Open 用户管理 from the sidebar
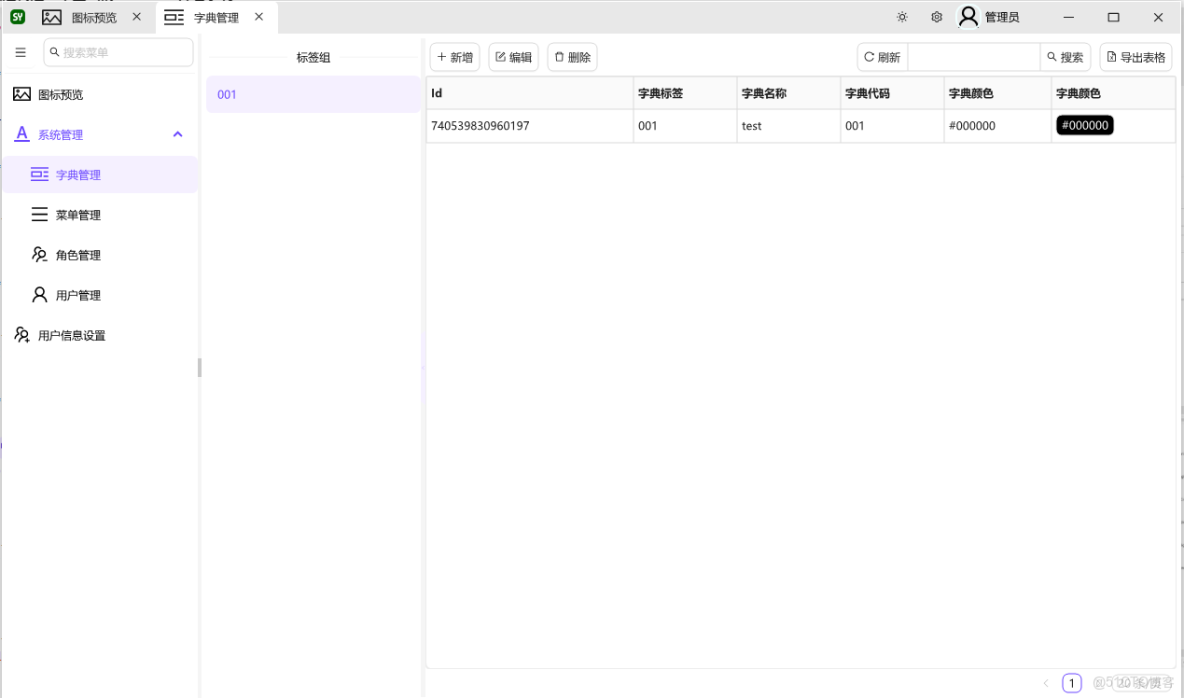Viewport: 1184px width, 698px height. click(39, 294)
